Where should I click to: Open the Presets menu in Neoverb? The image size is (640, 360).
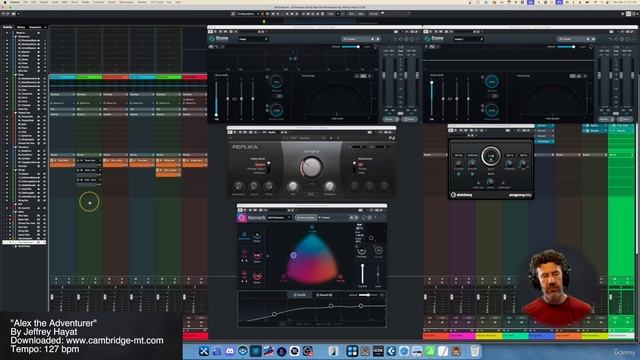pos(325,218)
